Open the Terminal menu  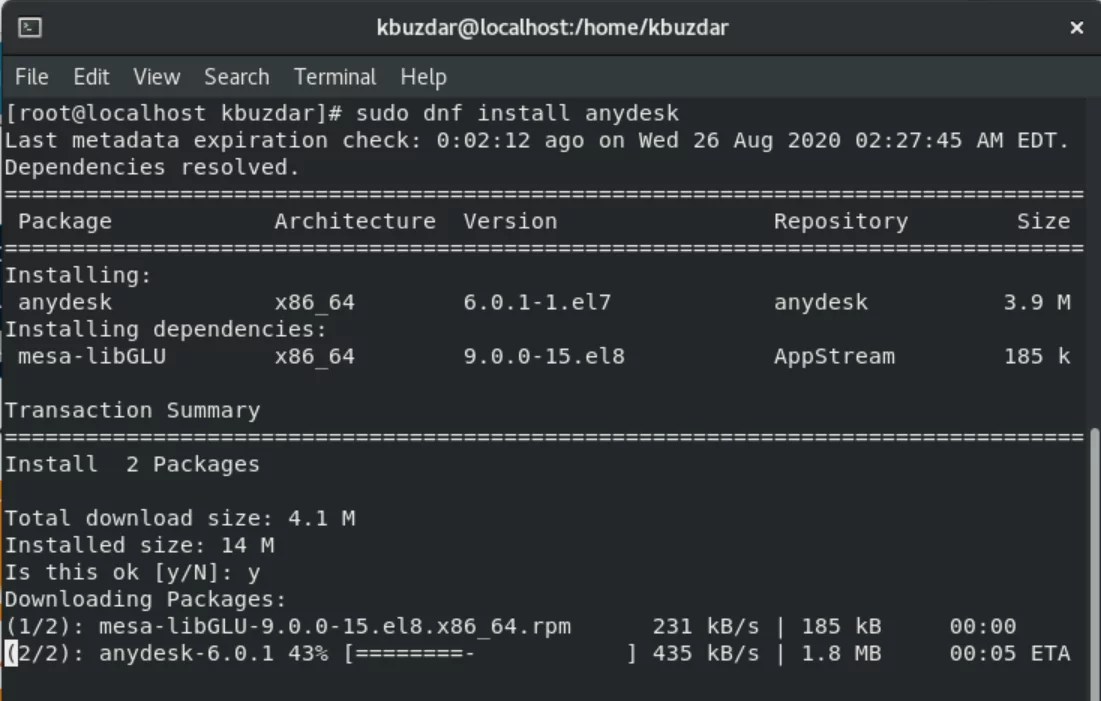pyautogui.click(x=334, y=77)
